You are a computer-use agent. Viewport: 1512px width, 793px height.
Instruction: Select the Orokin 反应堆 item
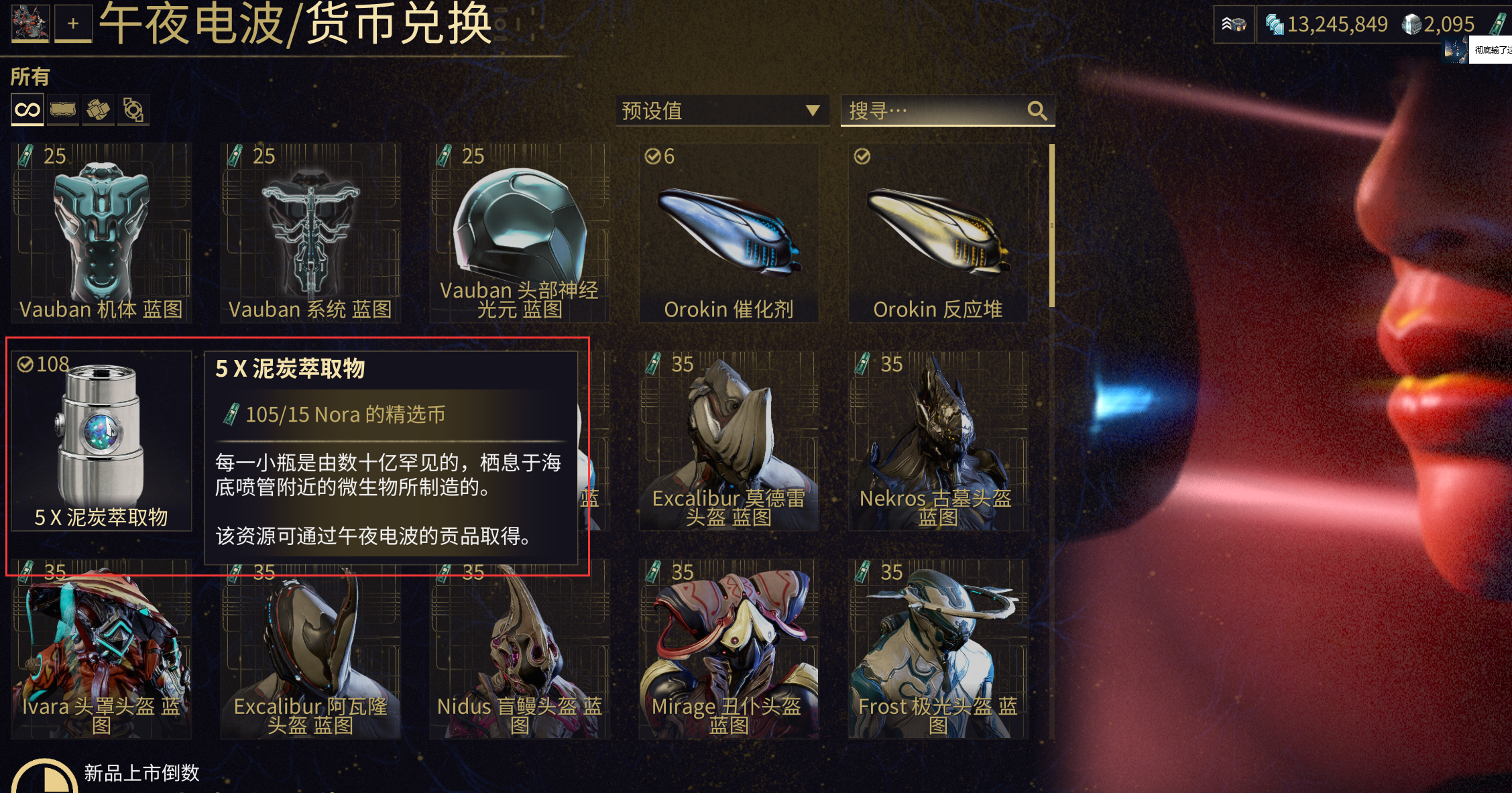(938, 233)
